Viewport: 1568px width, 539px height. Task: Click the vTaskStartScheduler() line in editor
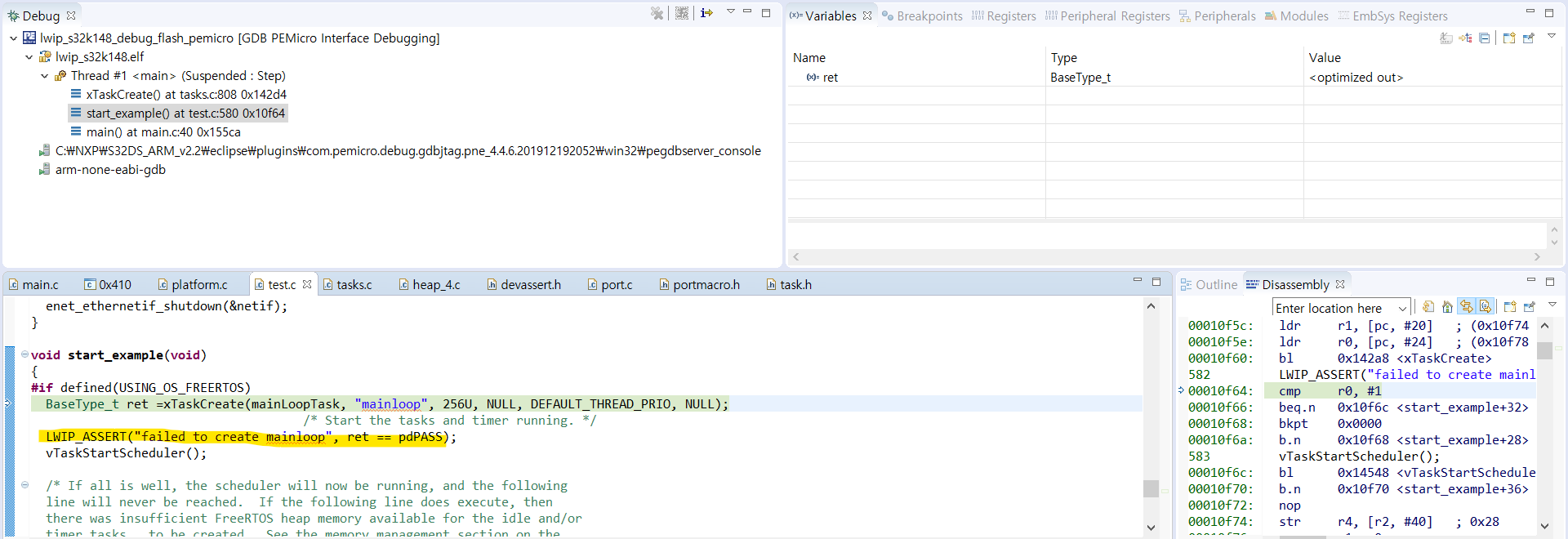[x=126, y=453]
